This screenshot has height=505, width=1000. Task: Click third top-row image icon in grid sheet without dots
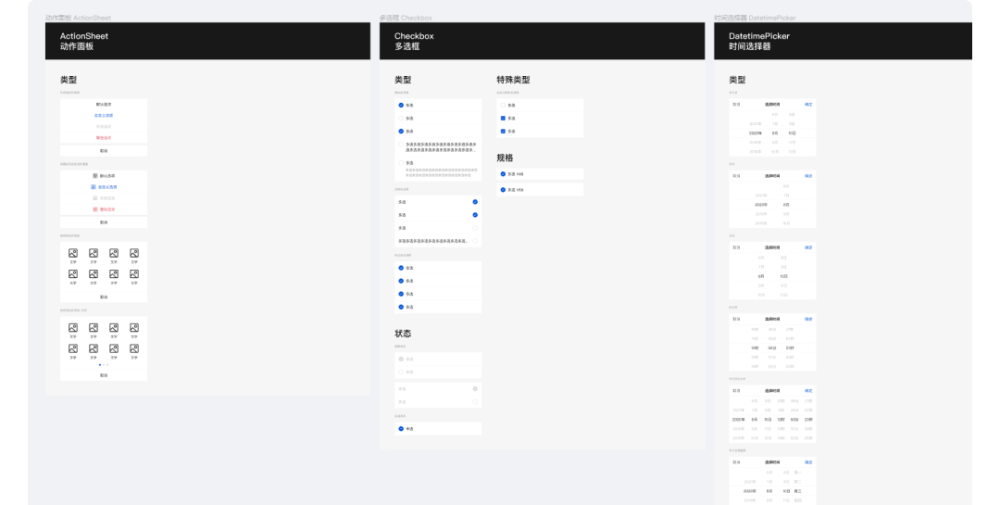[x=114, y=253]
